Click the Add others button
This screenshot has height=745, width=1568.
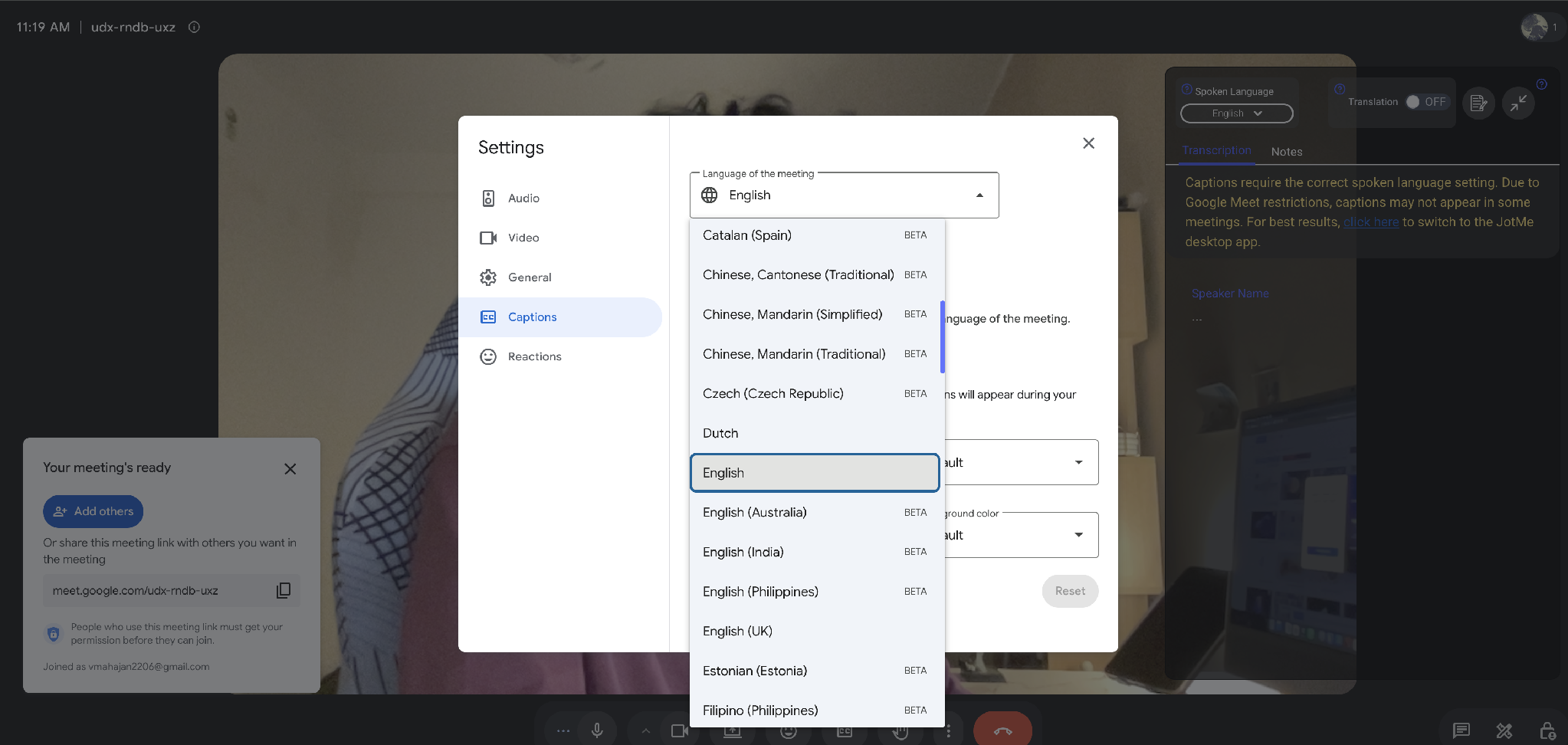coord(93,511)
